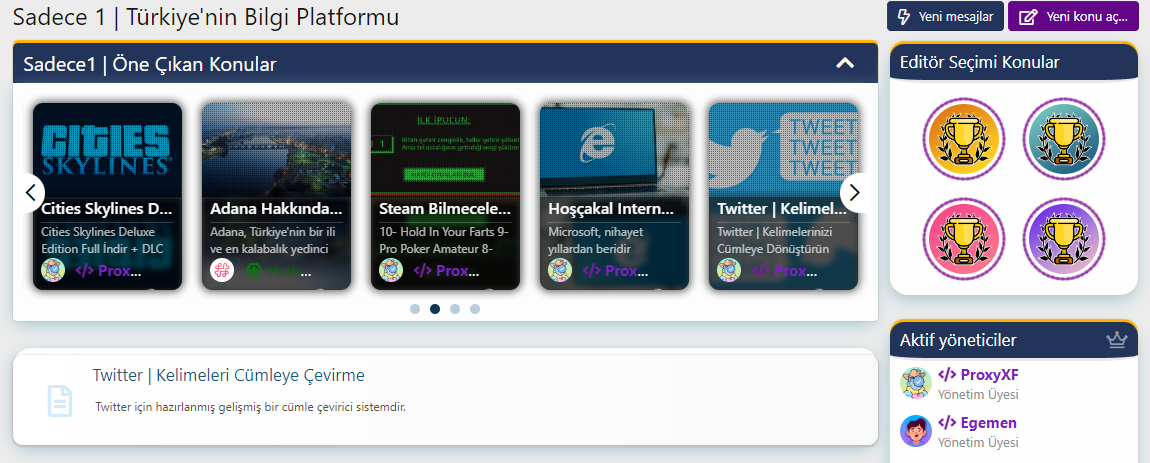Open the pink trophy editor's pick
Image resolution: width=1150 pixels, height=463 pixels.
pyautogui.click(x=964, y=239)
